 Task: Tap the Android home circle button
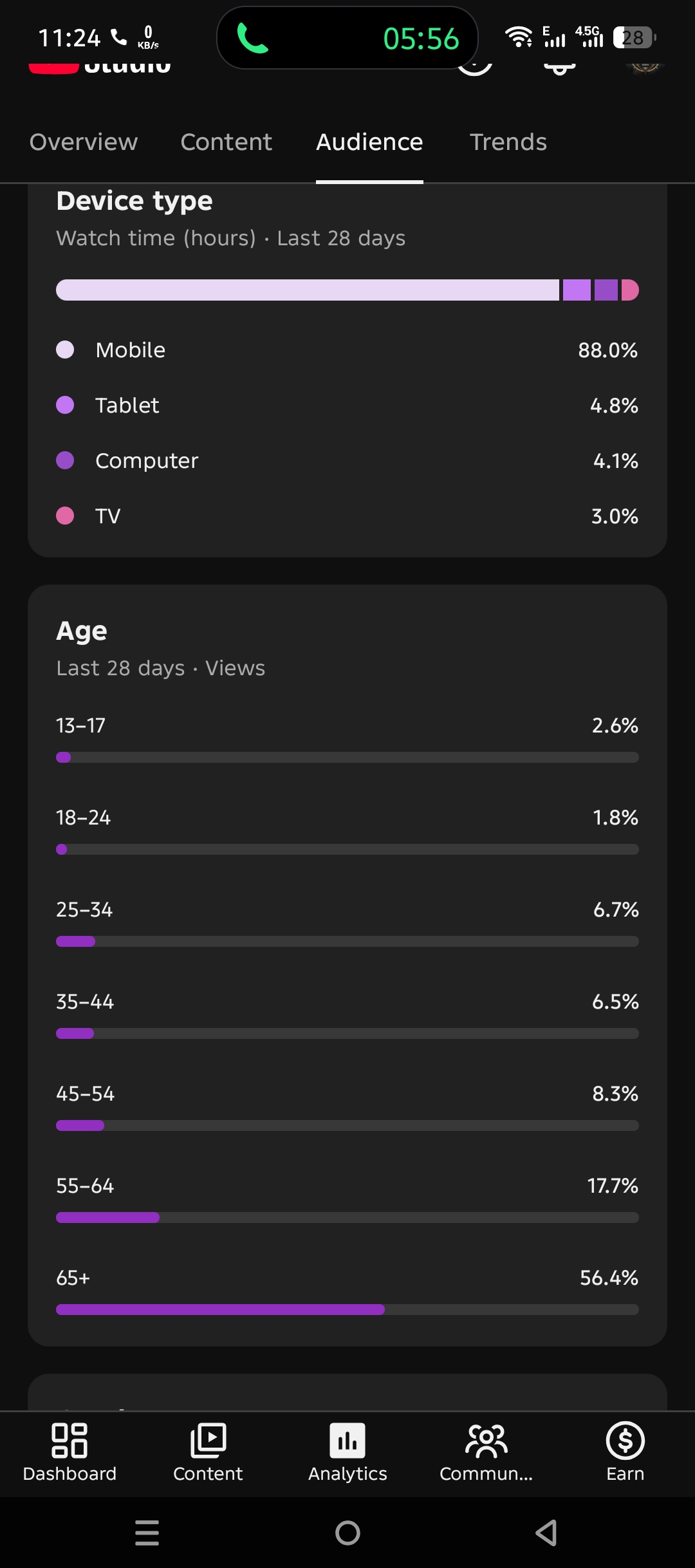(x=347, y=1533)
